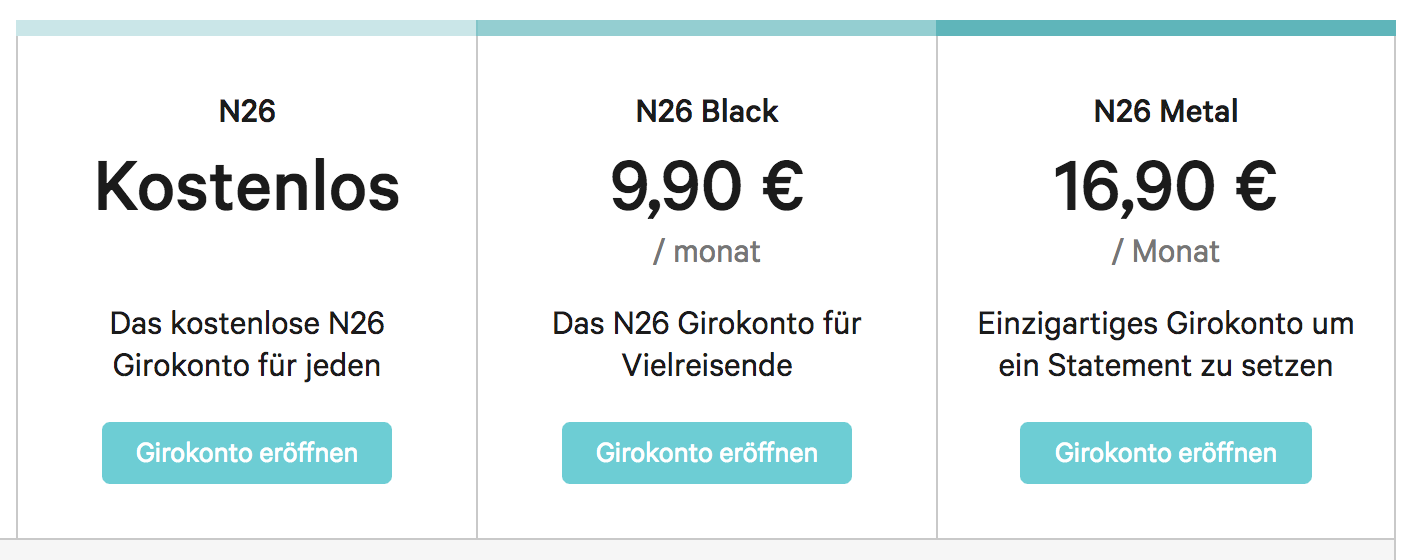
Task: Click the '/ Monat' label under 16,90 €
Action: pos(1165,251)
